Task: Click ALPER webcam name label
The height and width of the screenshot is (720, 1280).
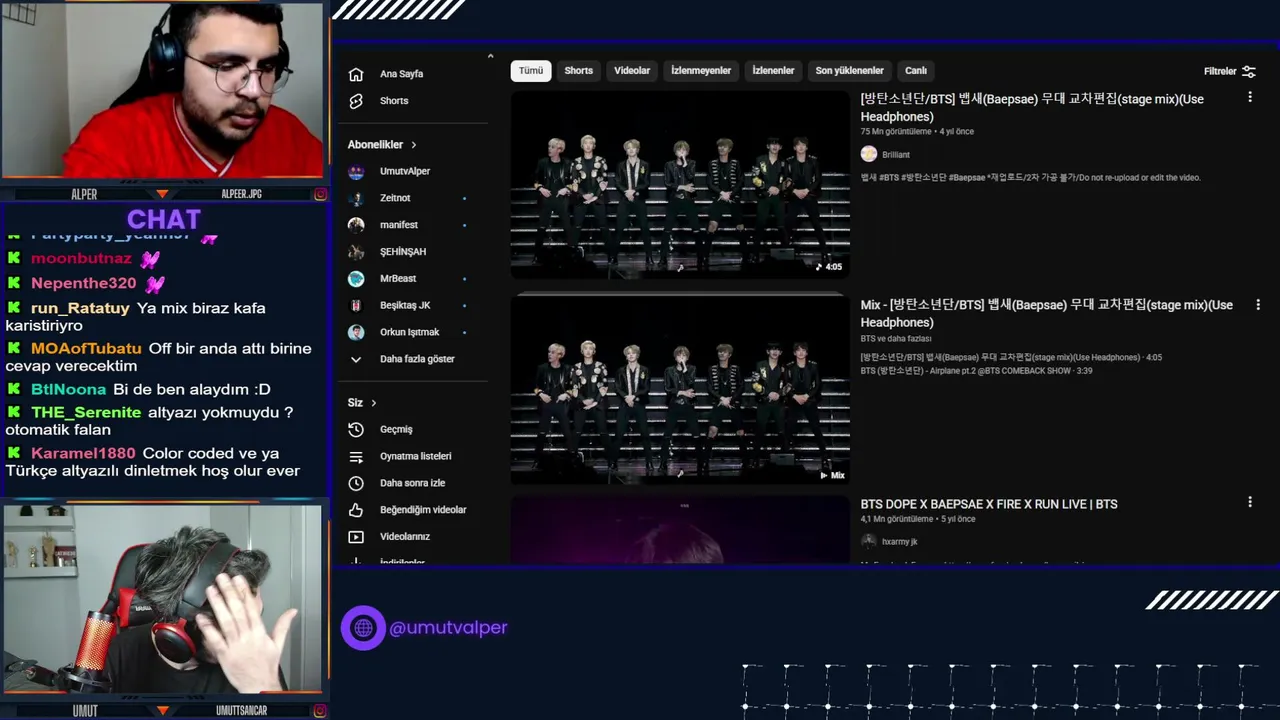Action: (x=84, y=194)
